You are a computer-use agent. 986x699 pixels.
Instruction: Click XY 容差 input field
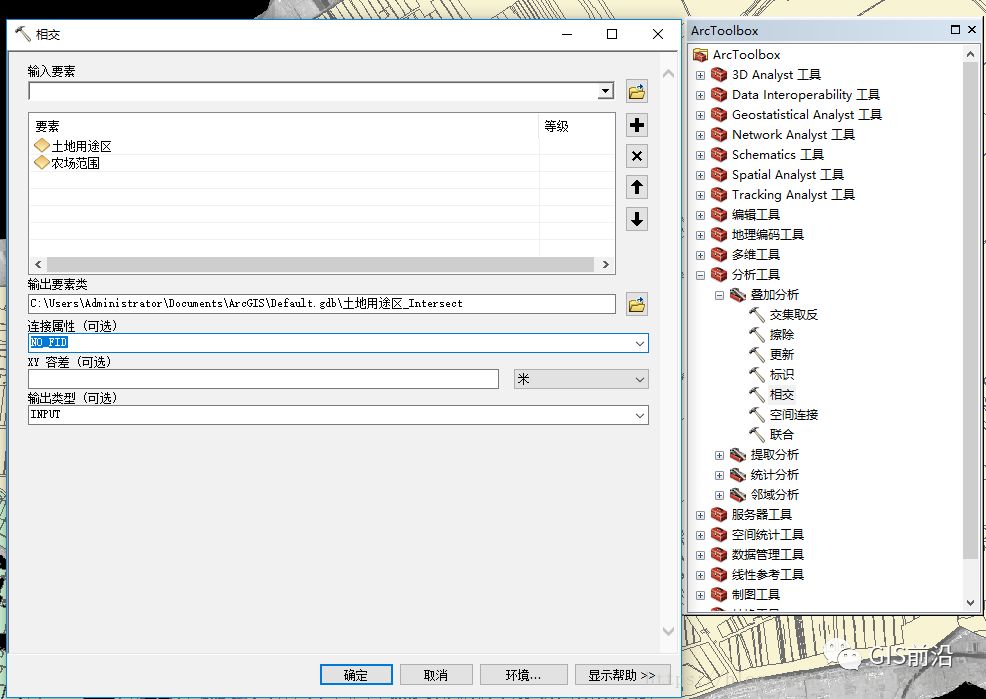tap(263, 379)
